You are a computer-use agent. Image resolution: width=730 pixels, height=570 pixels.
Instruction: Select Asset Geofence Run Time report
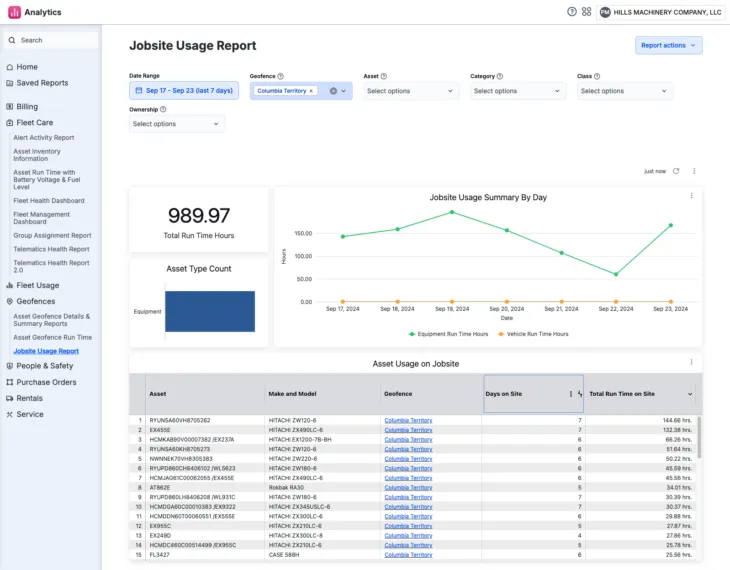(x=52, y=337)
